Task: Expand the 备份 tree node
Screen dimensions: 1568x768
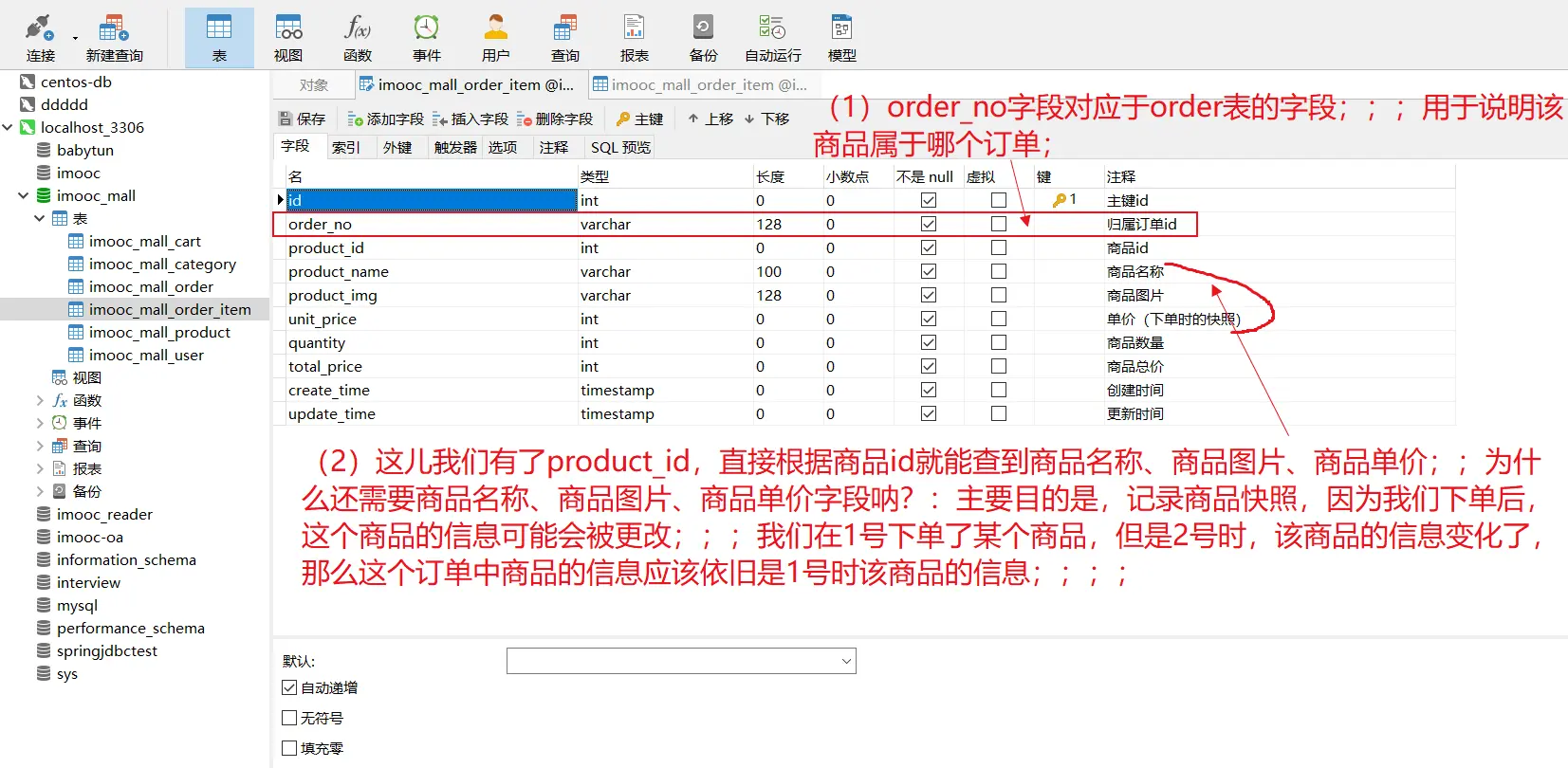Action: pyautogui.click(x=40, y=491)
